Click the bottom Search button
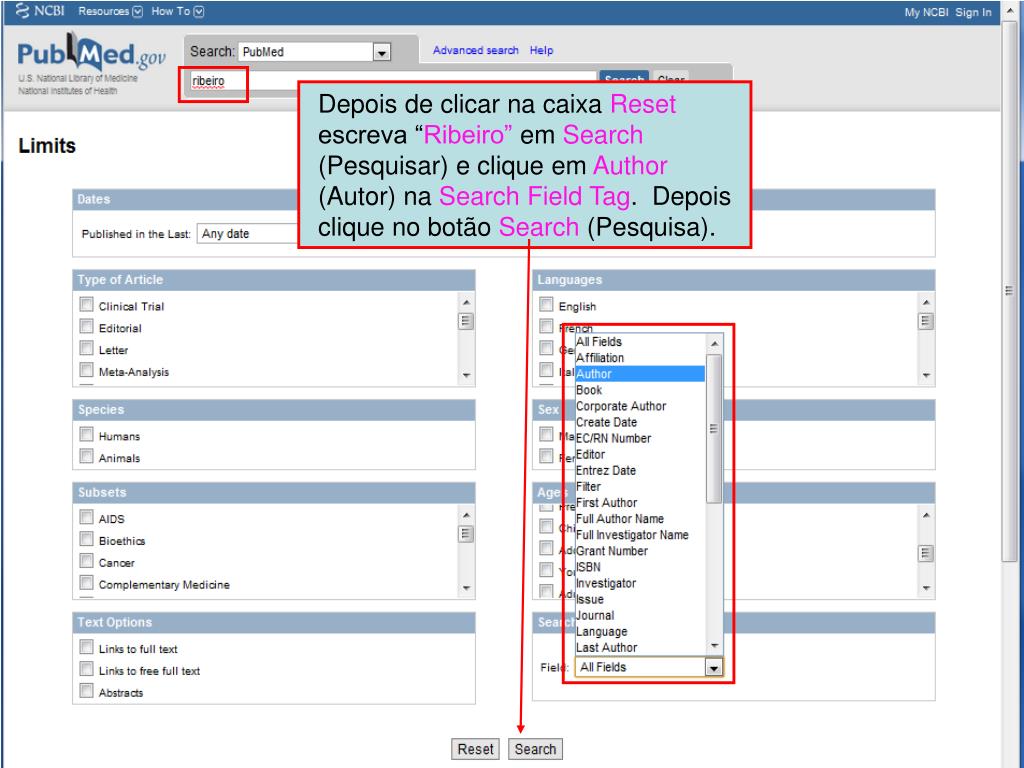This screenshot has height=768, width=1024. click(x=535, y=749)
